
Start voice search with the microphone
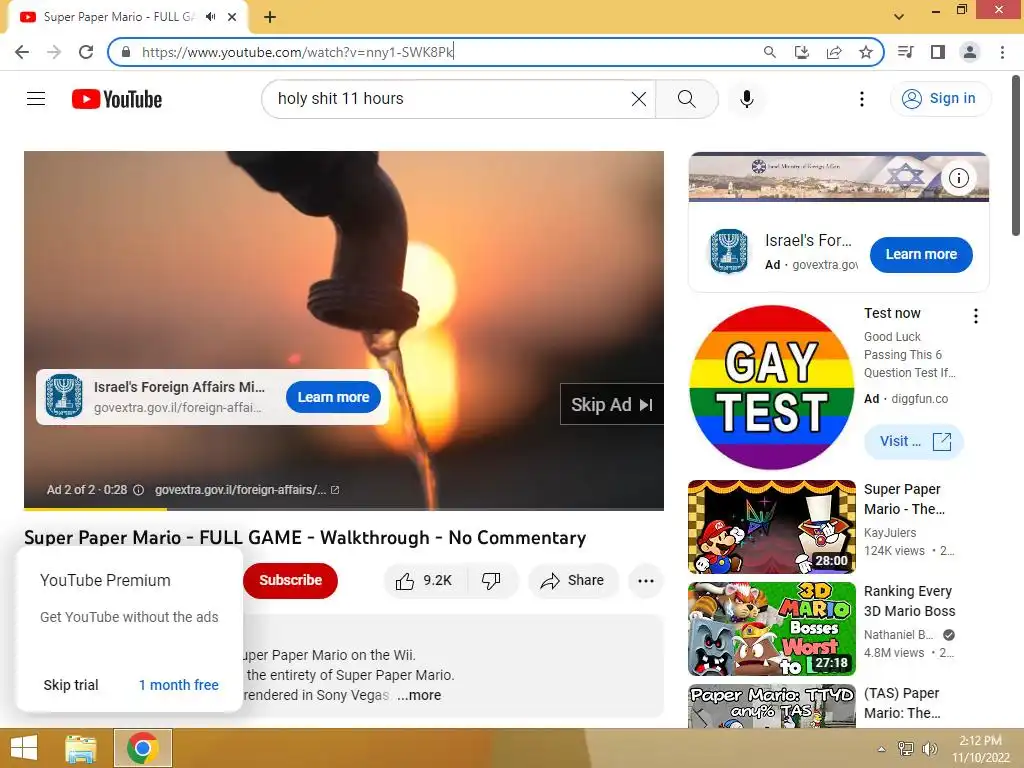pyautogui.click(x=746, y=99)
